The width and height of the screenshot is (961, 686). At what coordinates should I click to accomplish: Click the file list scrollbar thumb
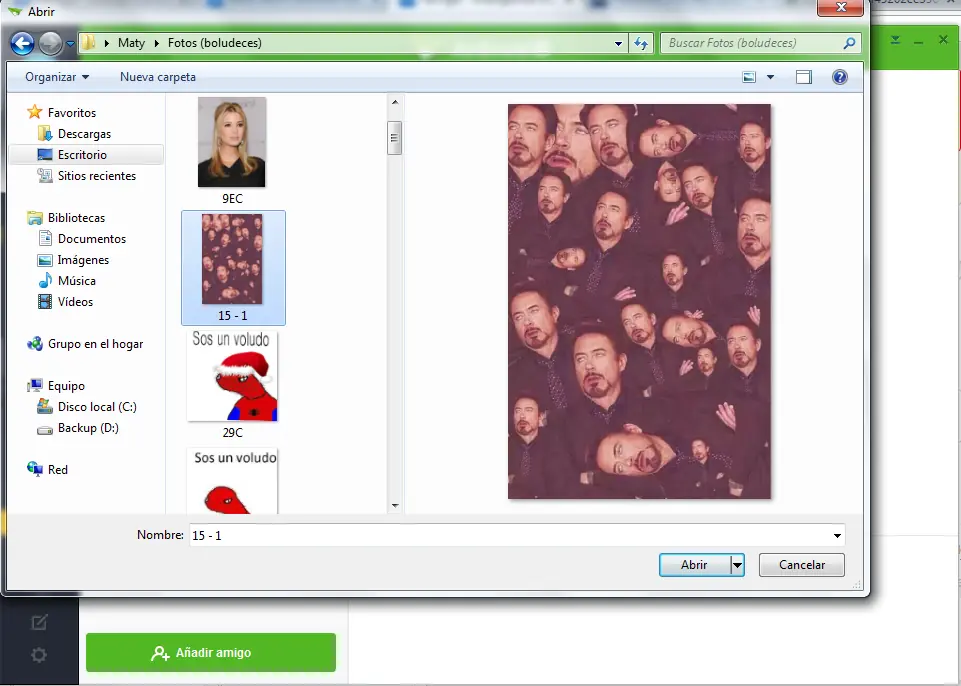[395, 138]
